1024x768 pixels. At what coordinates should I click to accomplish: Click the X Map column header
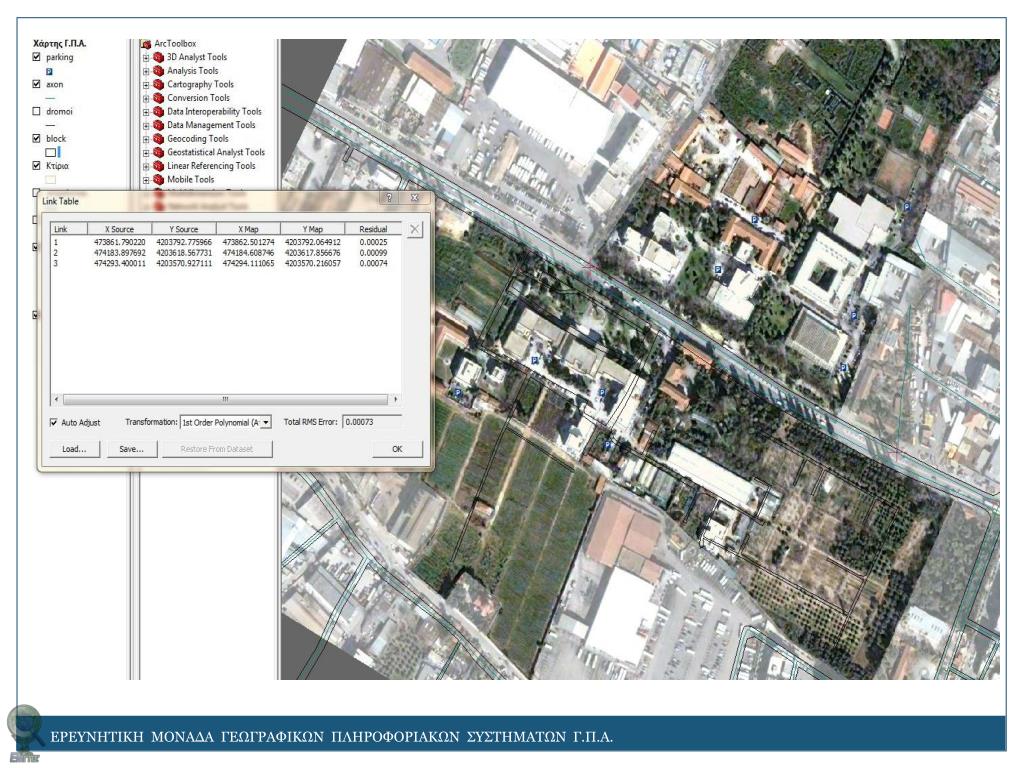click(248, 229)
